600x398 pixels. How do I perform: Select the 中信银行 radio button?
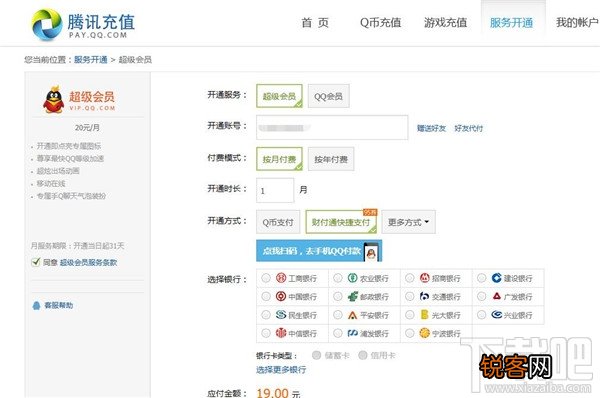tap(266, 333)
